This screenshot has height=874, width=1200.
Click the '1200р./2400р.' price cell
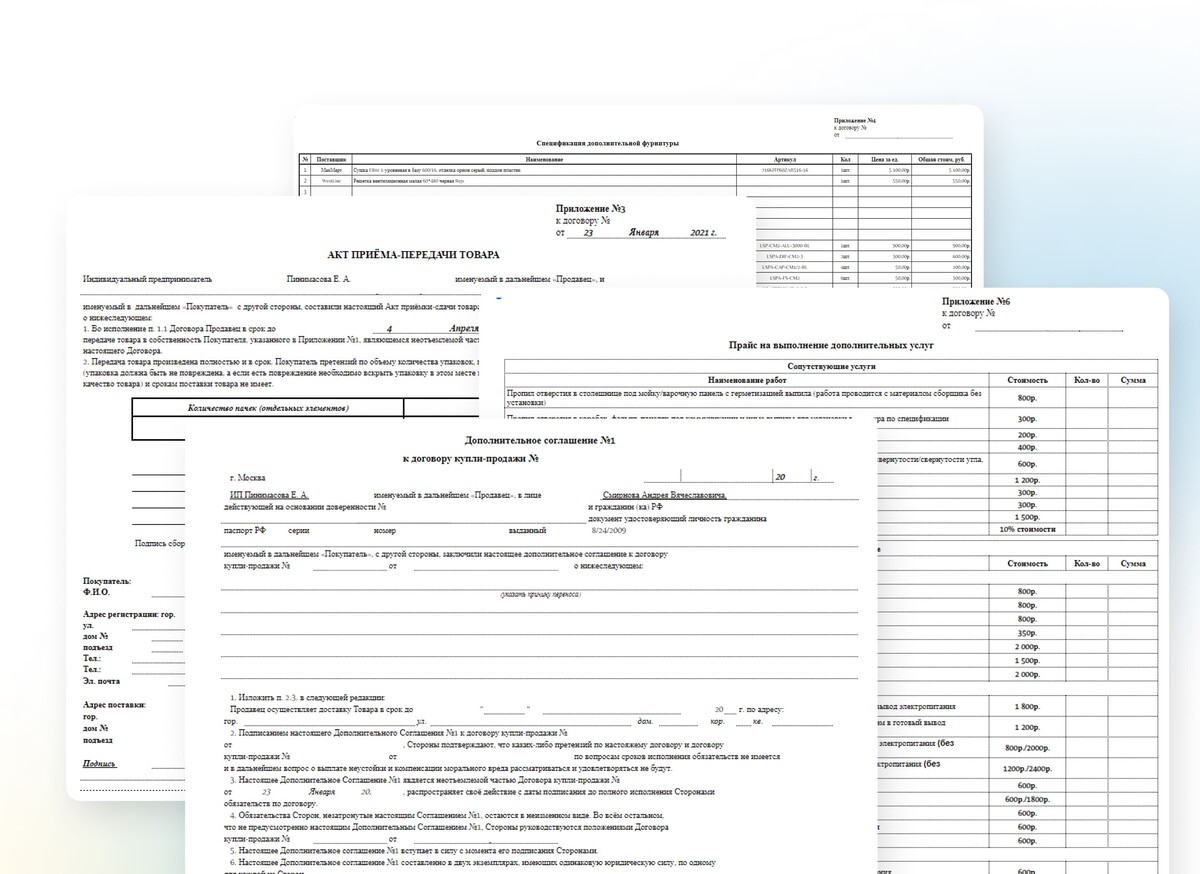(1027, 769)
